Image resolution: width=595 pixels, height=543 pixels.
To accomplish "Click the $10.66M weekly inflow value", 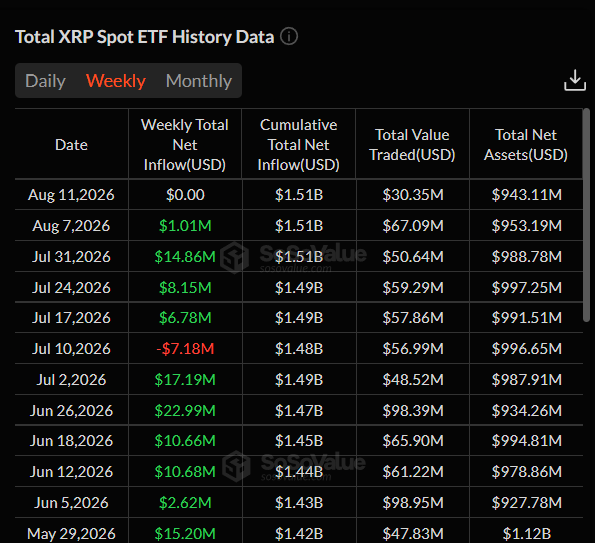I will (185, 441).
